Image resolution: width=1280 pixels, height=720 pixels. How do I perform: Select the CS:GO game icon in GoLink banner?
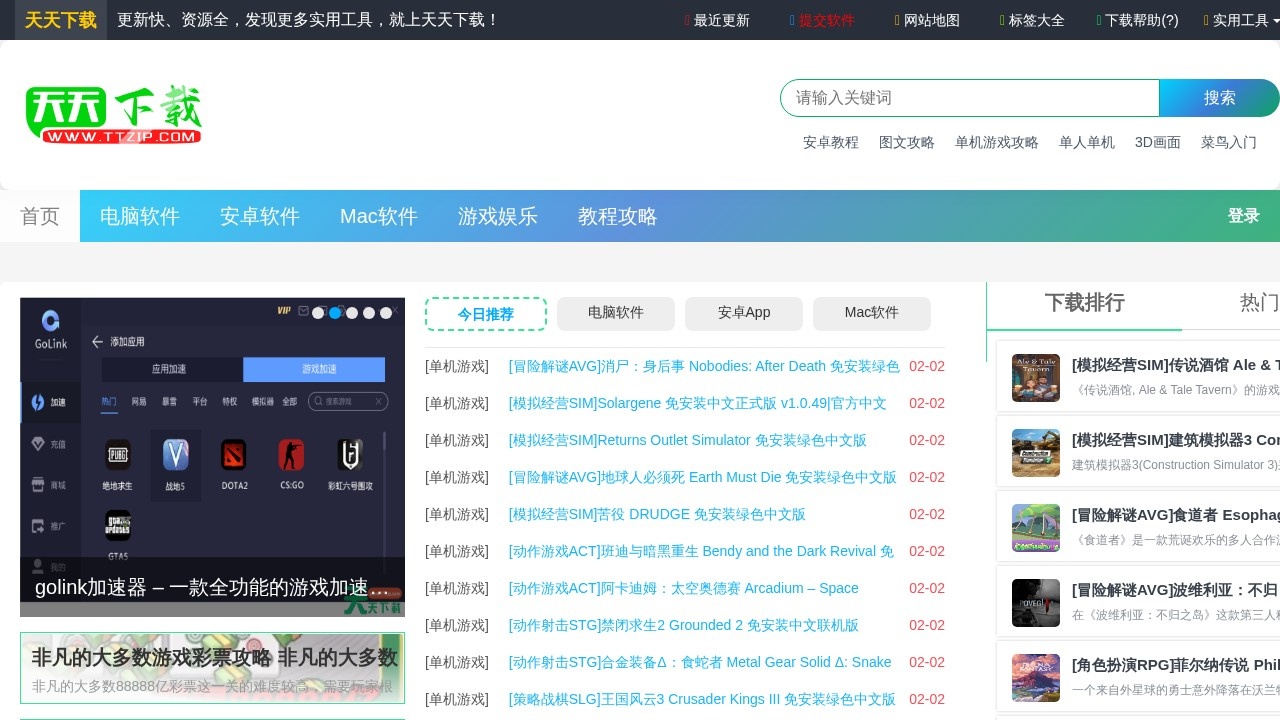pos(291,456)
